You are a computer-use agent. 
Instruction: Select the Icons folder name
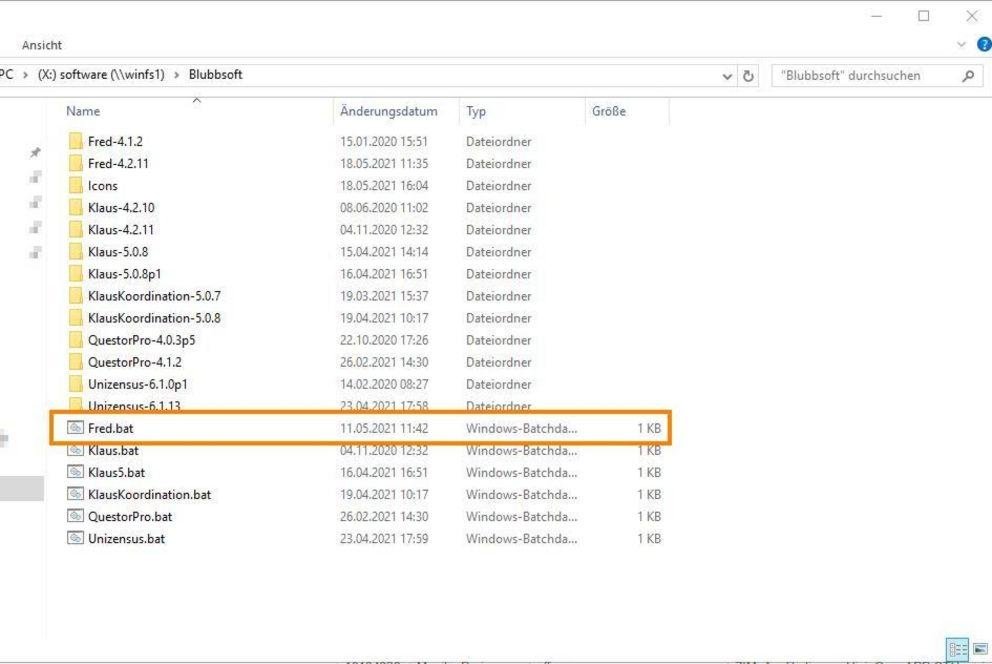point(102,186)
